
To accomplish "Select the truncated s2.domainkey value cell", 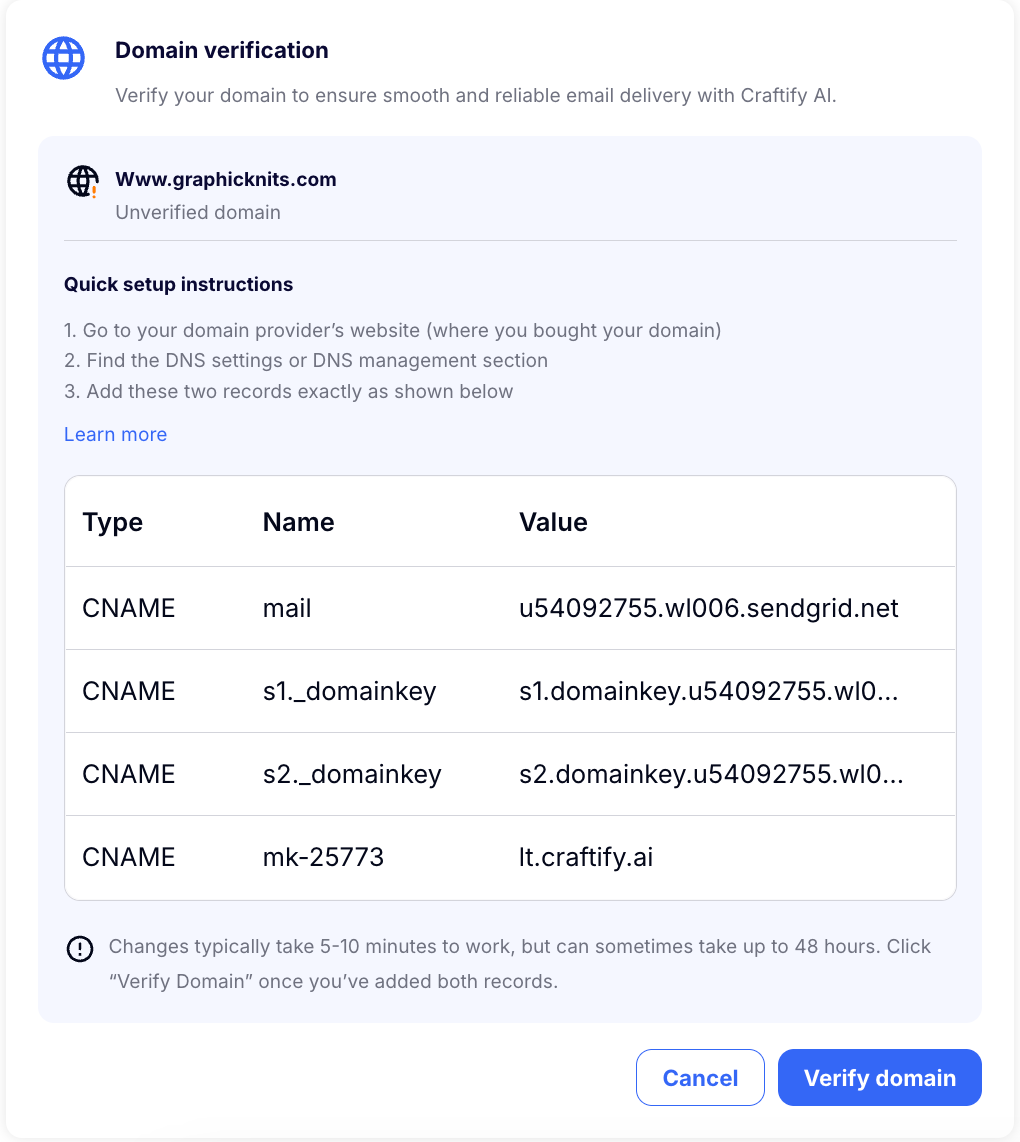I will (711, 774).
